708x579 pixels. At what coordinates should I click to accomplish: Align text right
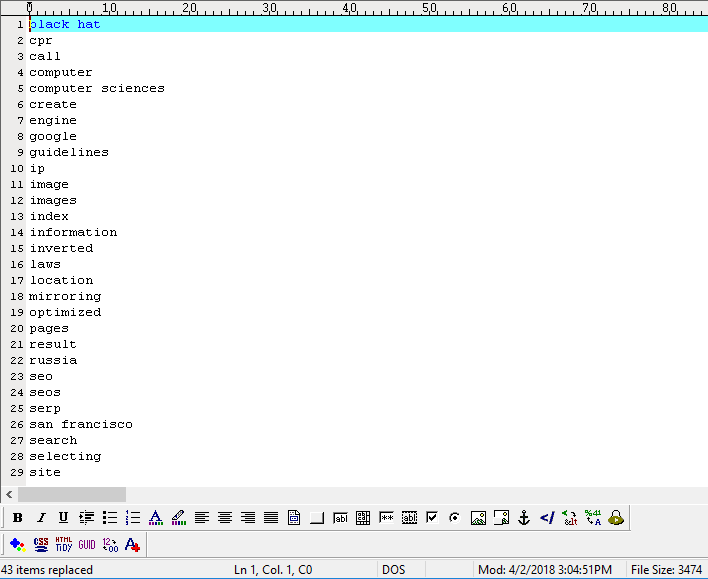coord(248,518)
